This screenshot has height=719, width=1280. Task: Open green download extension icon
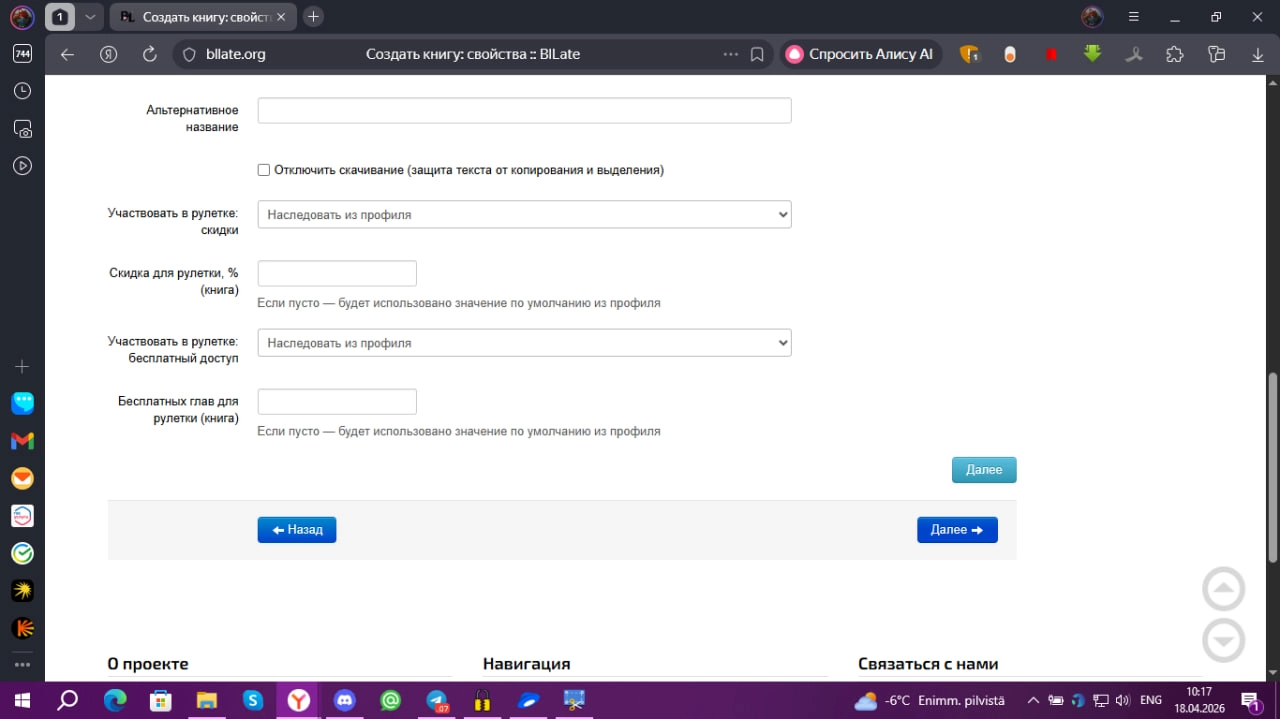(x=1092, y=55)
